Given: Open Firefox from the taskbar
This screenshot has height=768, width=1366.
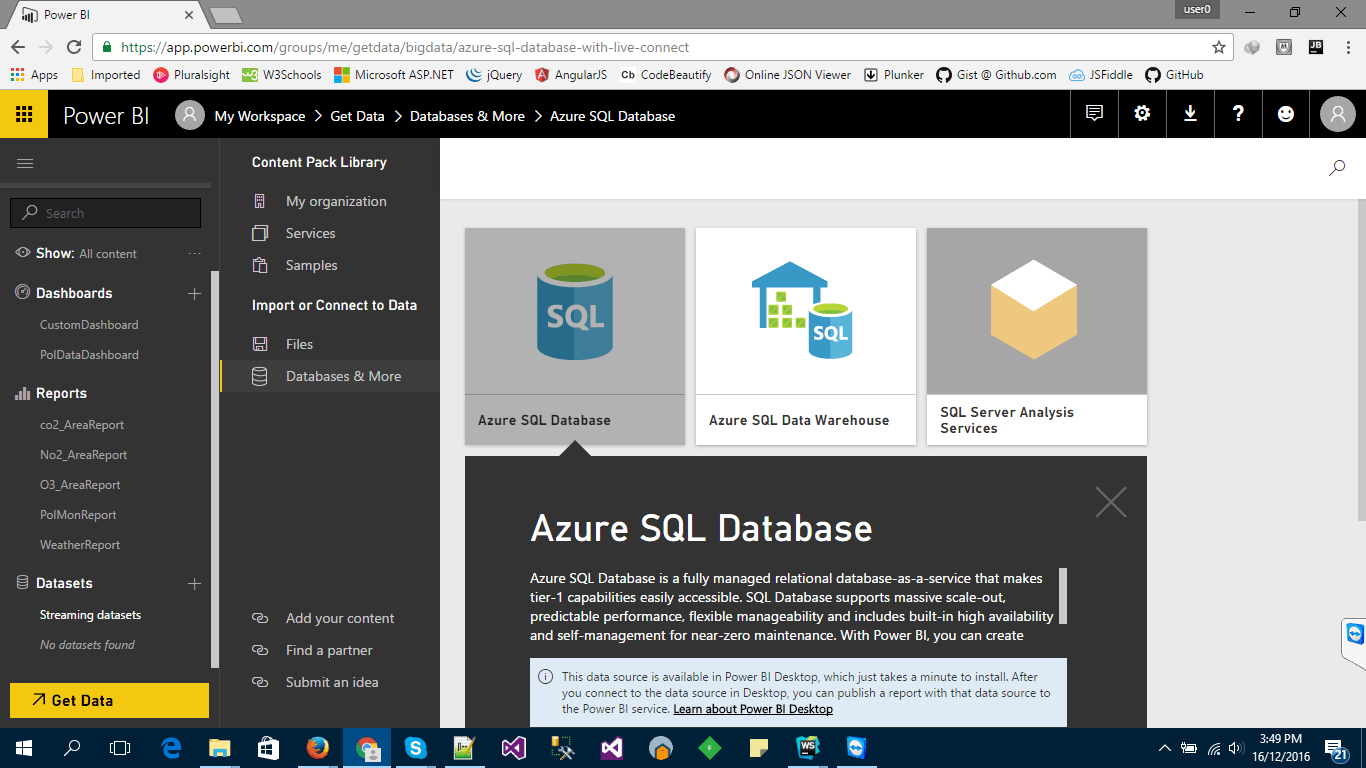Looking at the screenshot, I should pyautogui.click(x=318, y=747).
